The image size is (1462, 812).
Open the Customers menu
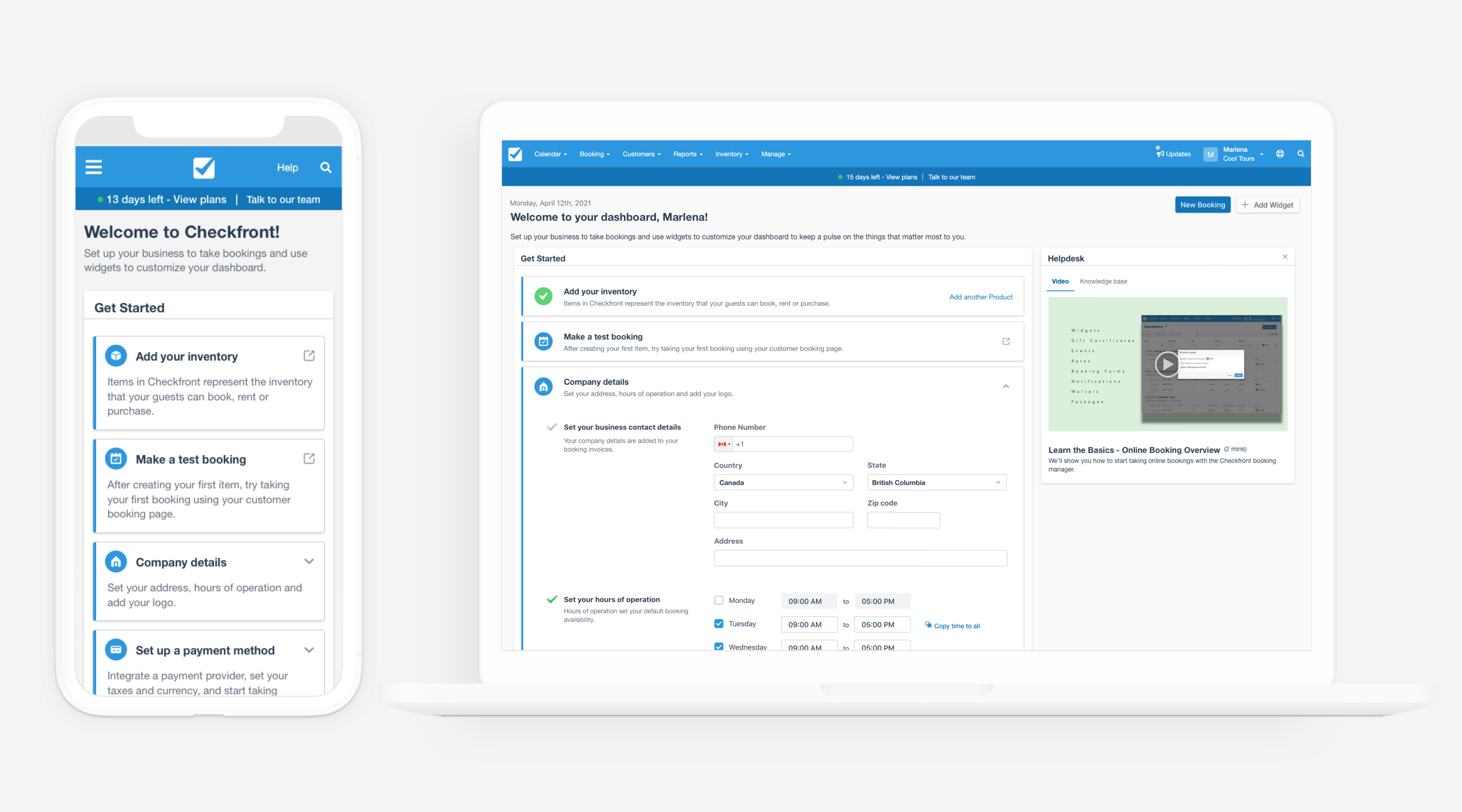point(641,154)
